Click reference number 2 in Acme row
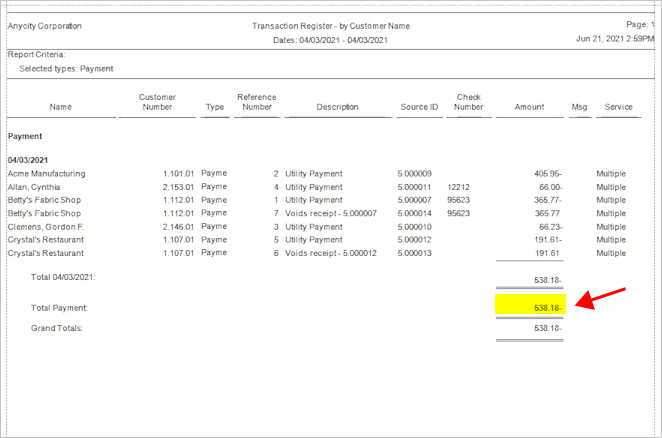Image resolution: width=662 pixels, height=438 pixels. 276,174
